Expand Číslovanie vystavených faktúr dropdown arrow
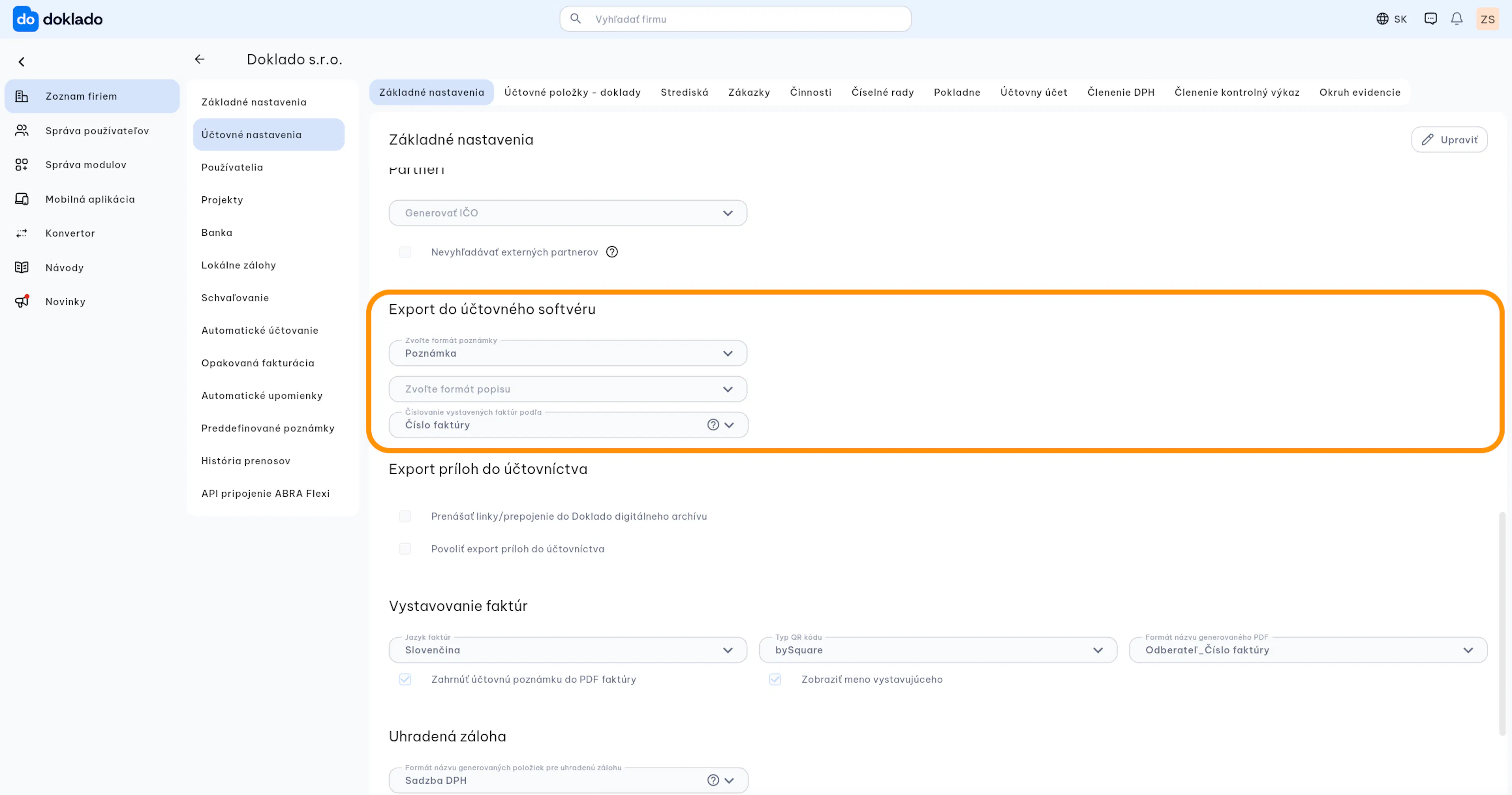 729,425
